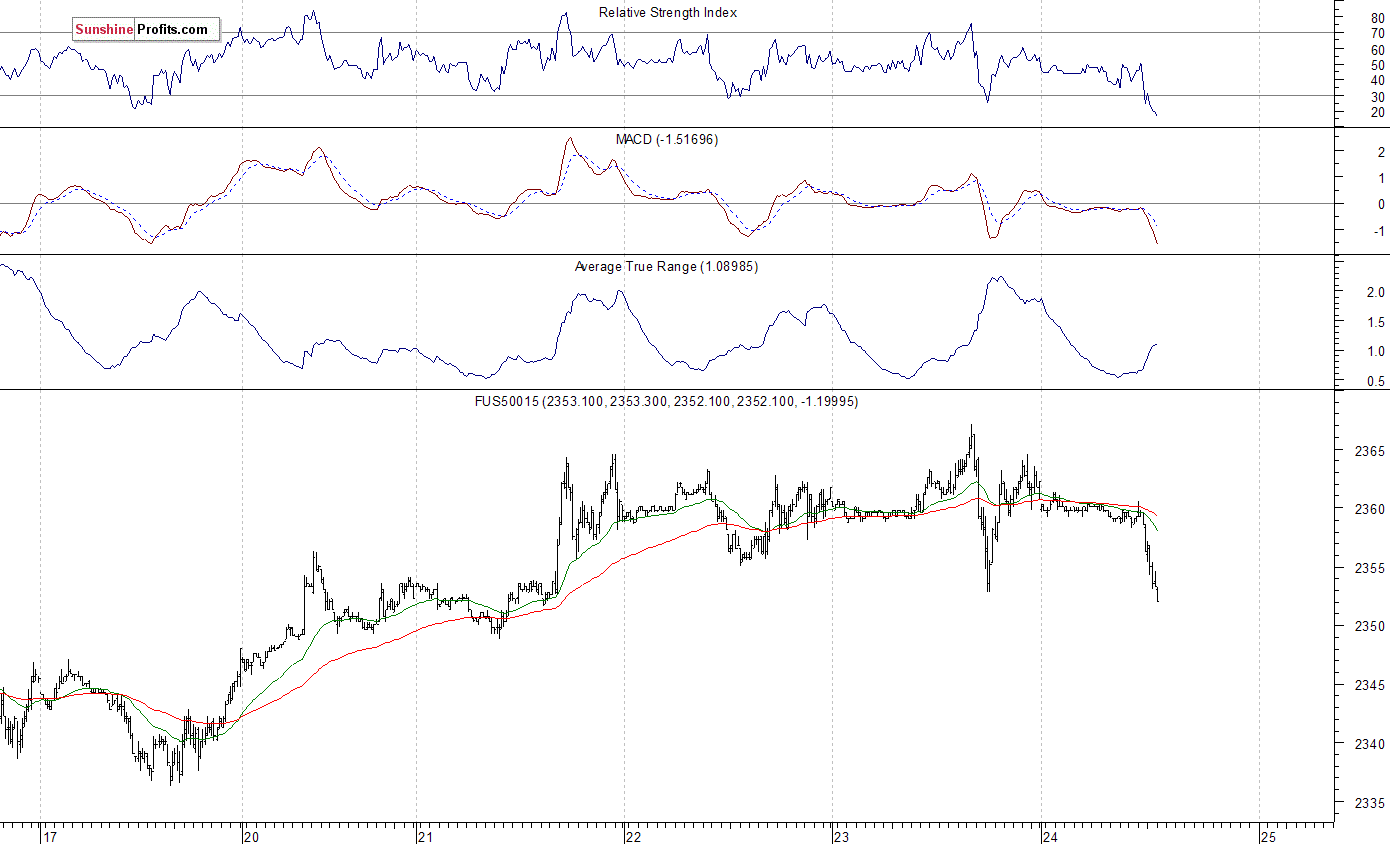
Task: Click the 2360 price axis value
Action: [1368, 509]
